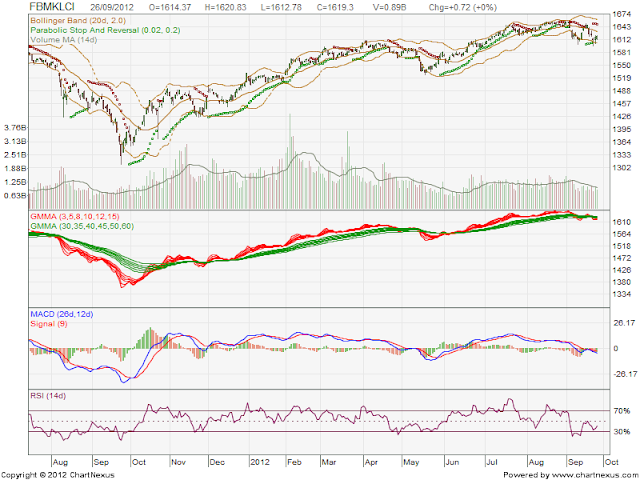Click the 3.76B volume axis label
The width and height of the screenshot is (640, 480).
15,128
